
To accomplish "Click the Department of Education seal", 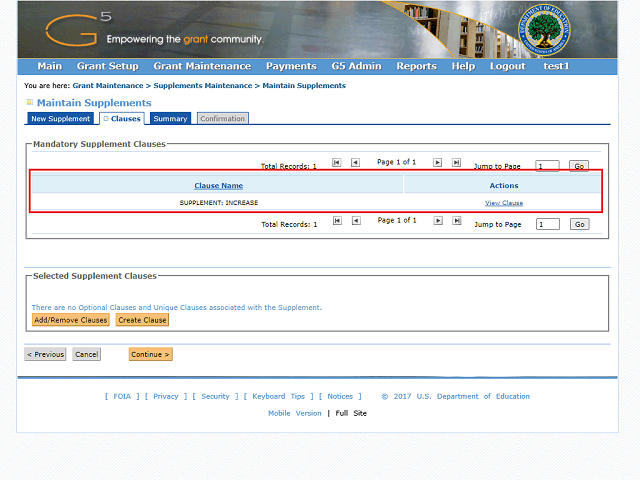I will point(544,30).
